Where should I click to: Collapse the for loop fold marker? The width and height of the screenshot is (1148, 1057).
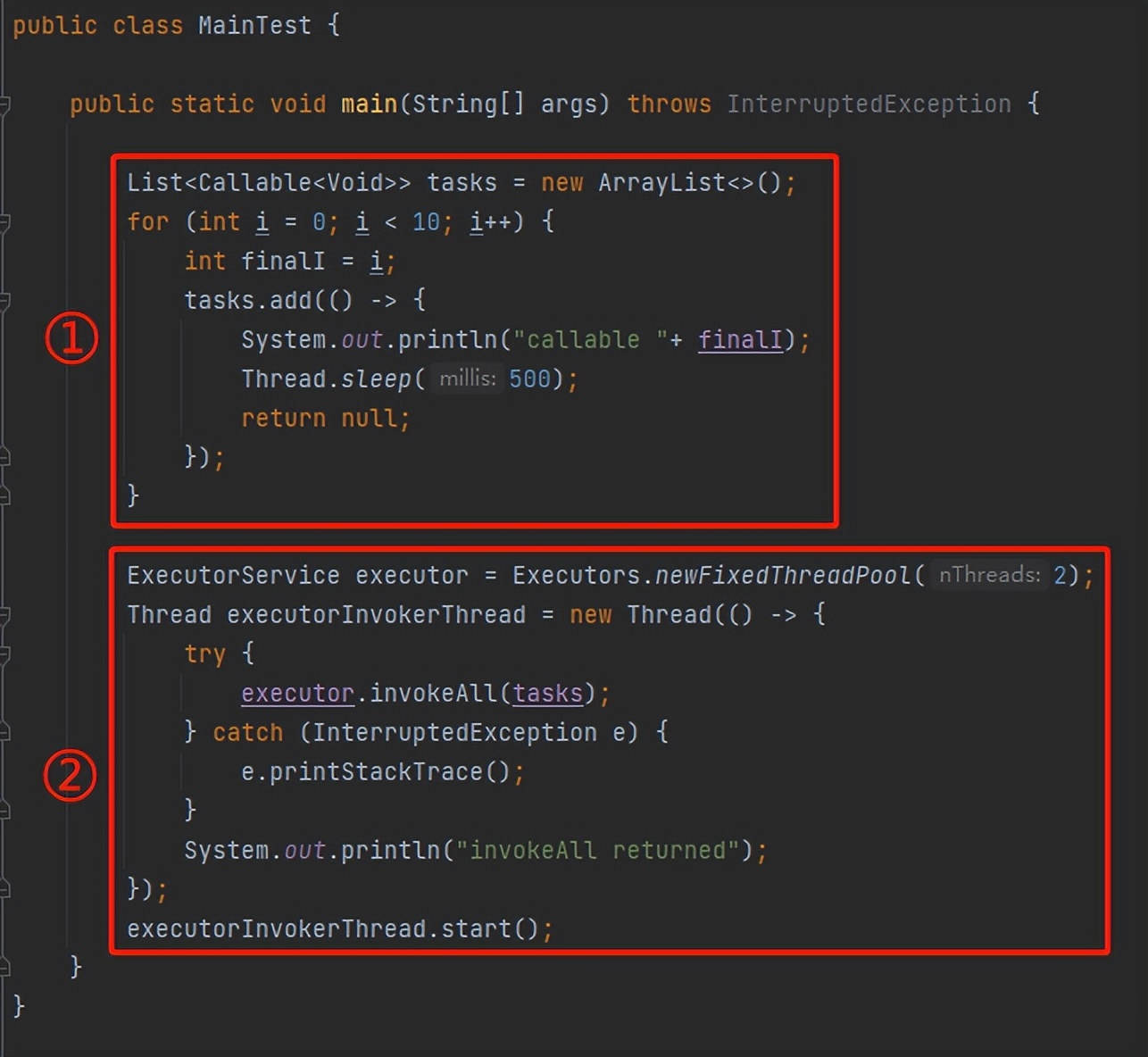pyautogui.click(x=4, y=222)
